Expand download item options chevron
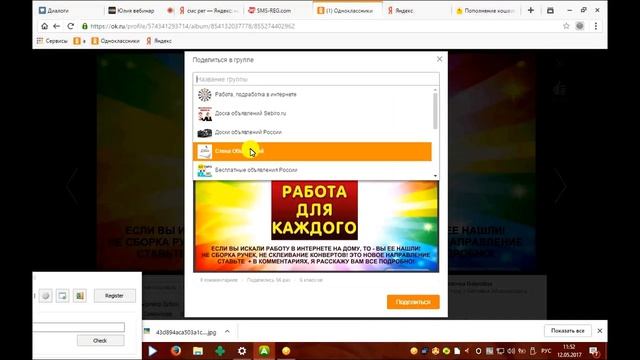This screenshot has height=360, width=640. (x=227, y=332)
